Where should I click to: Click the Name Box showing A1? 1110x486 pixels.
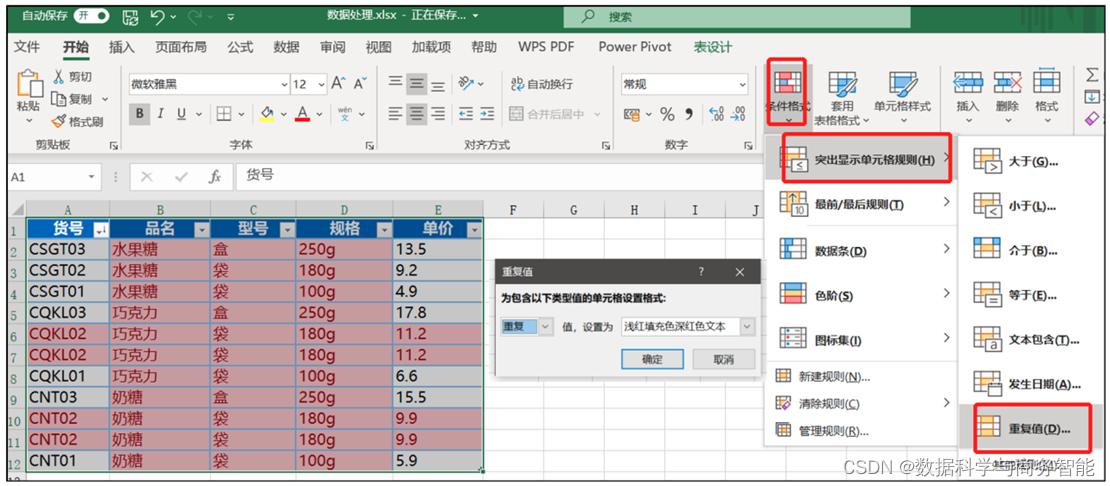point(54,178)
